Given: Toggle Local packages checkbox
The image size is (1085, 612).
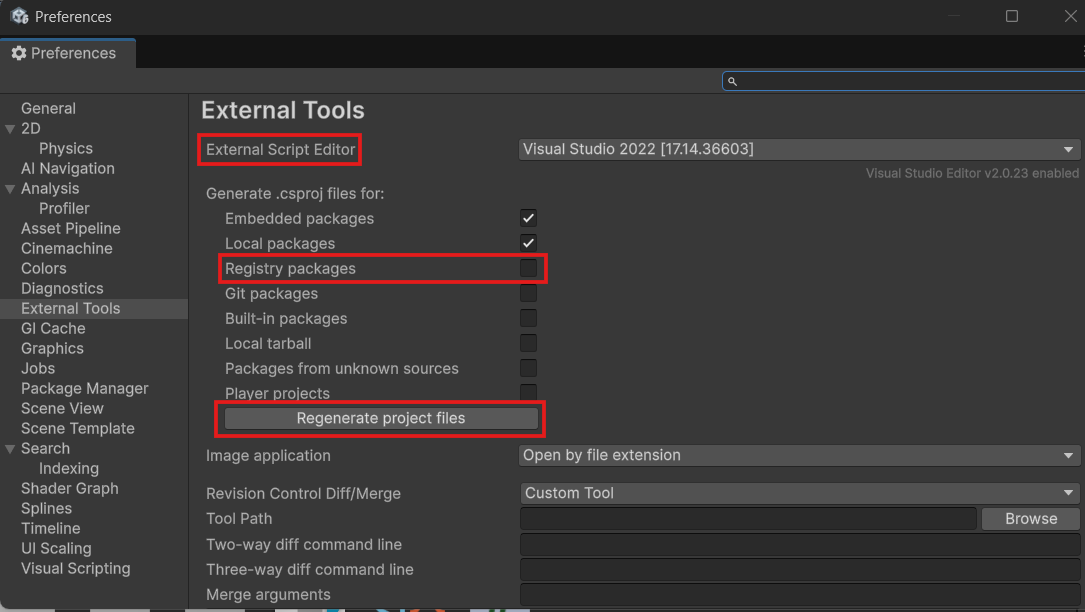Looking at the screenshot, I should pos(528,243).
